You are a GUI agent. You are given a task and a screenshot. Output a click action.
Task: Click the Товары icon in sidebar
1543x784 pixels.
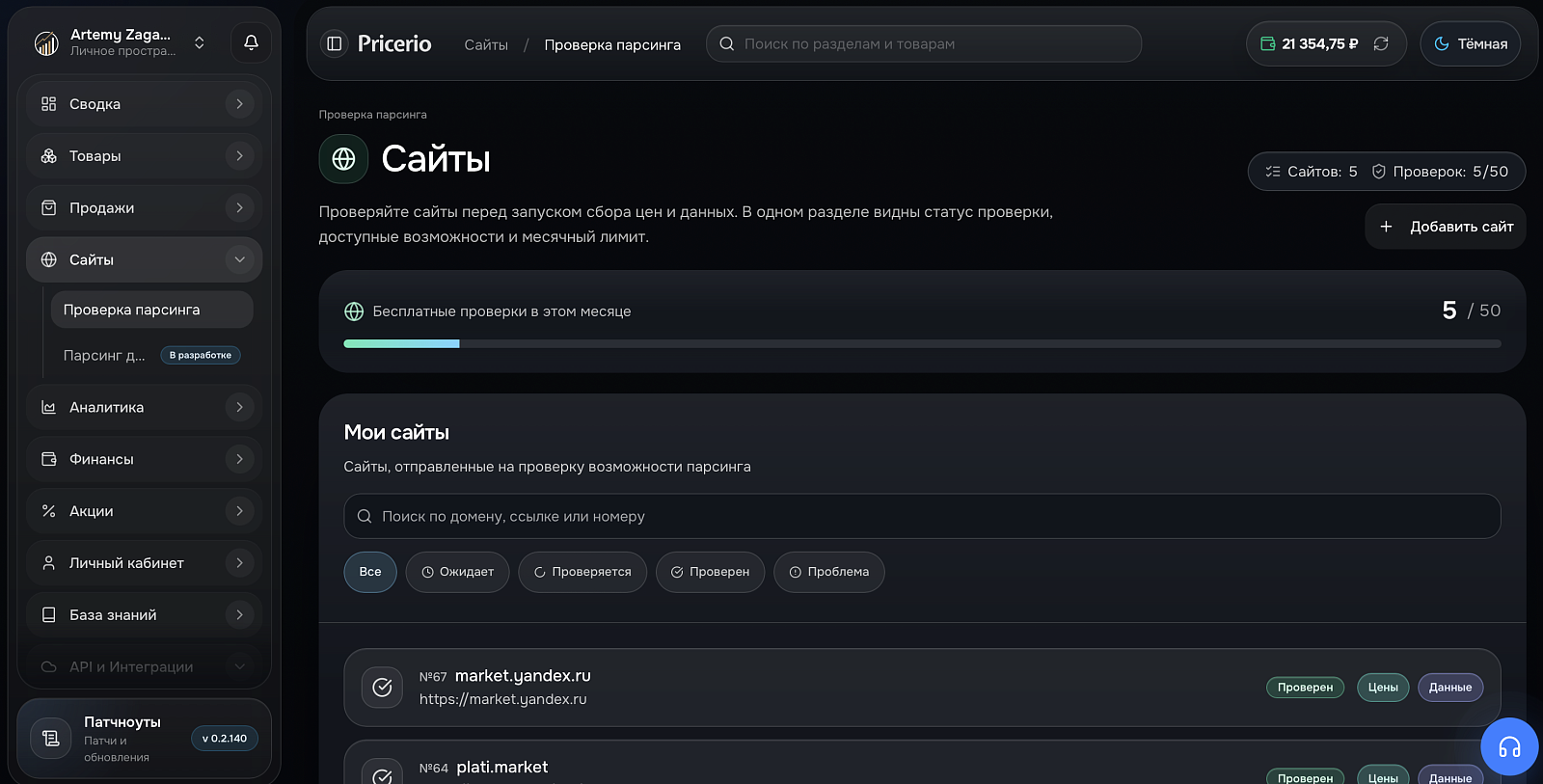point(48,156)
